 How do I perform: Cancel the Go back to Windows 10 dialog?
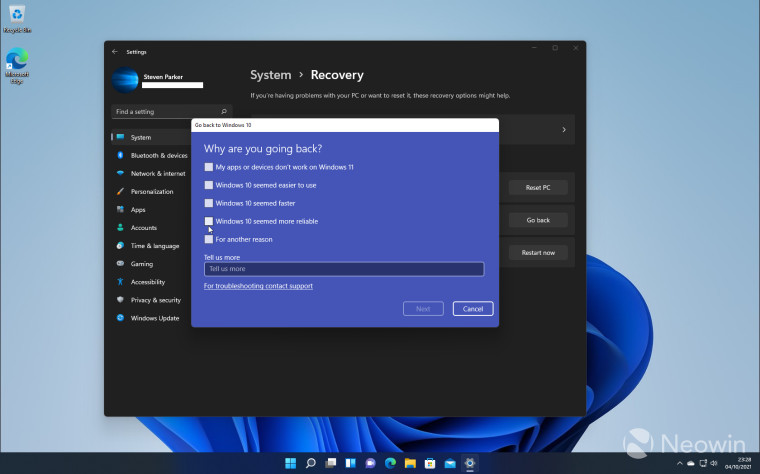[x=473, y=309]
